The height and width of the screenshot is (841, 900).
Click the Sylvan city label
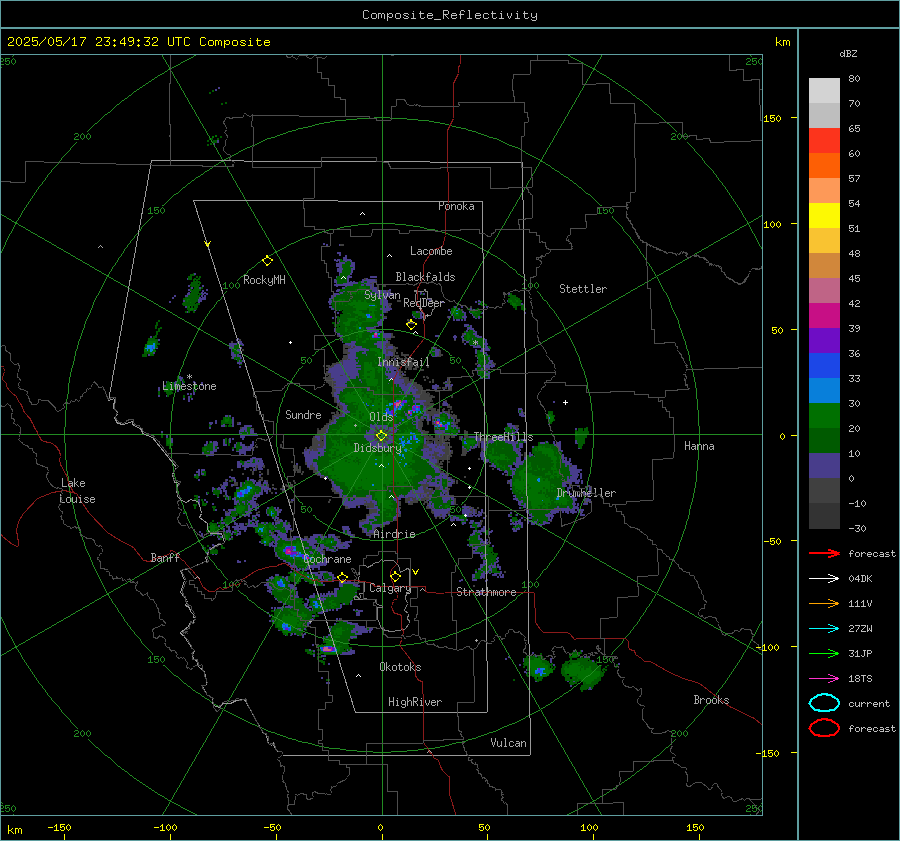[382, 295]
